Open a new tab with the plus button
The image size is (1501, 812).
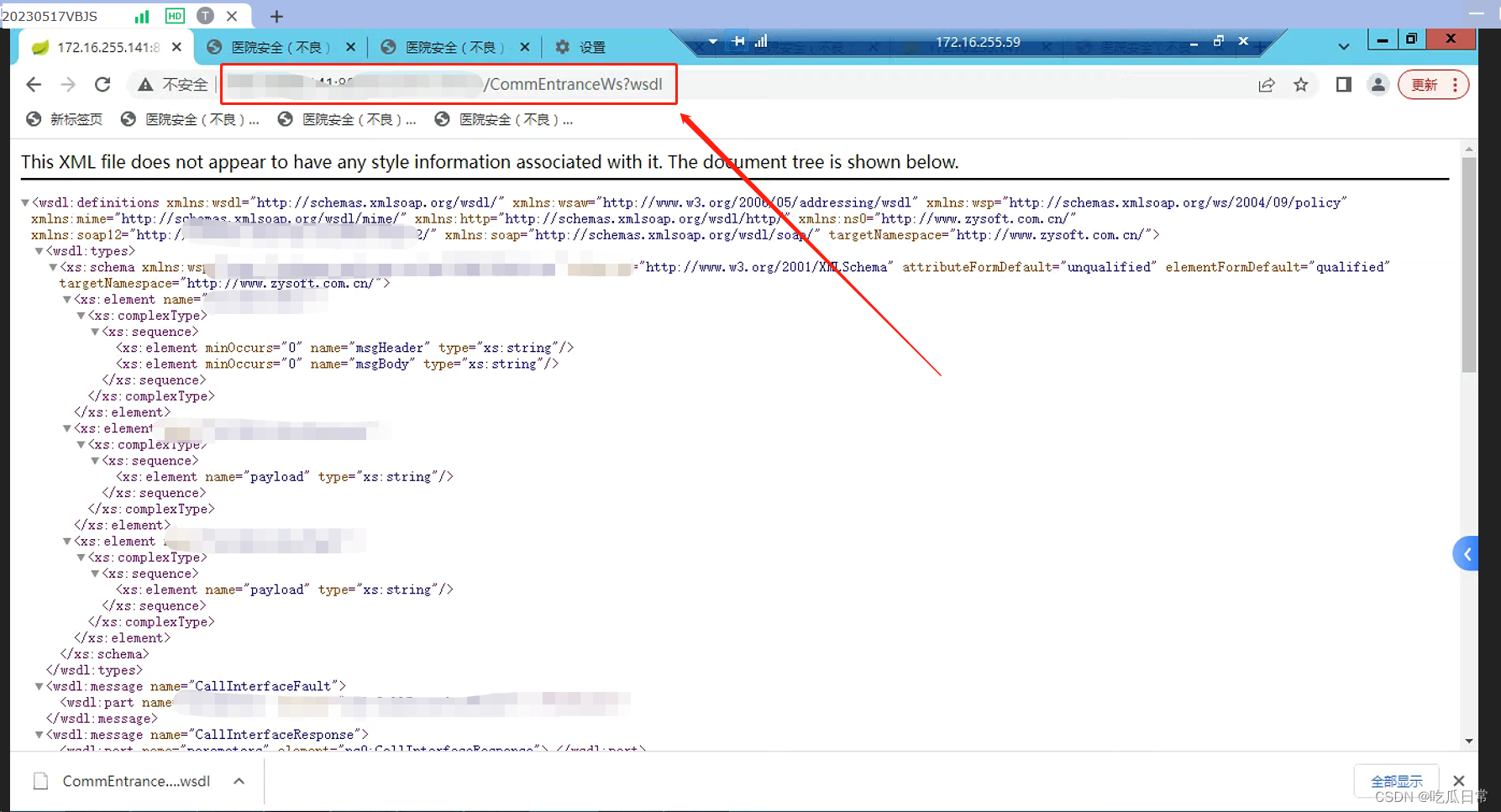276,15
